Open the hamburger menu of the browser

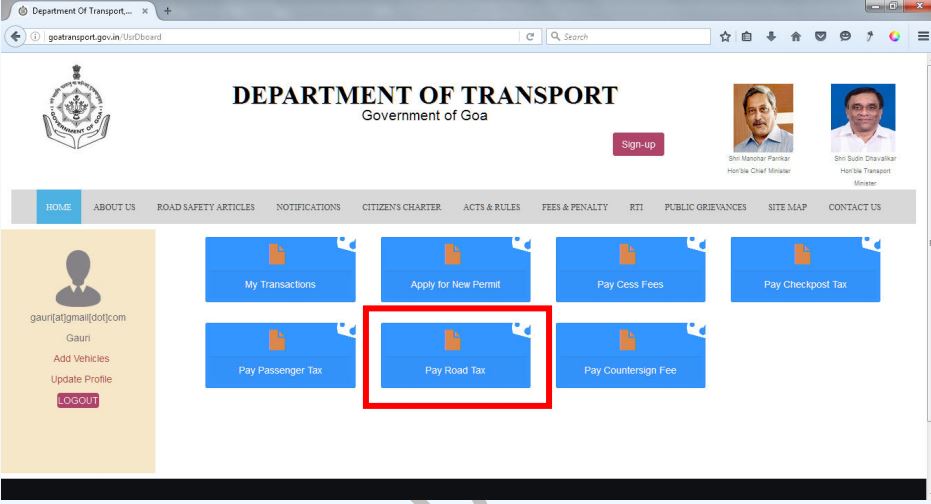coord(923,37)
